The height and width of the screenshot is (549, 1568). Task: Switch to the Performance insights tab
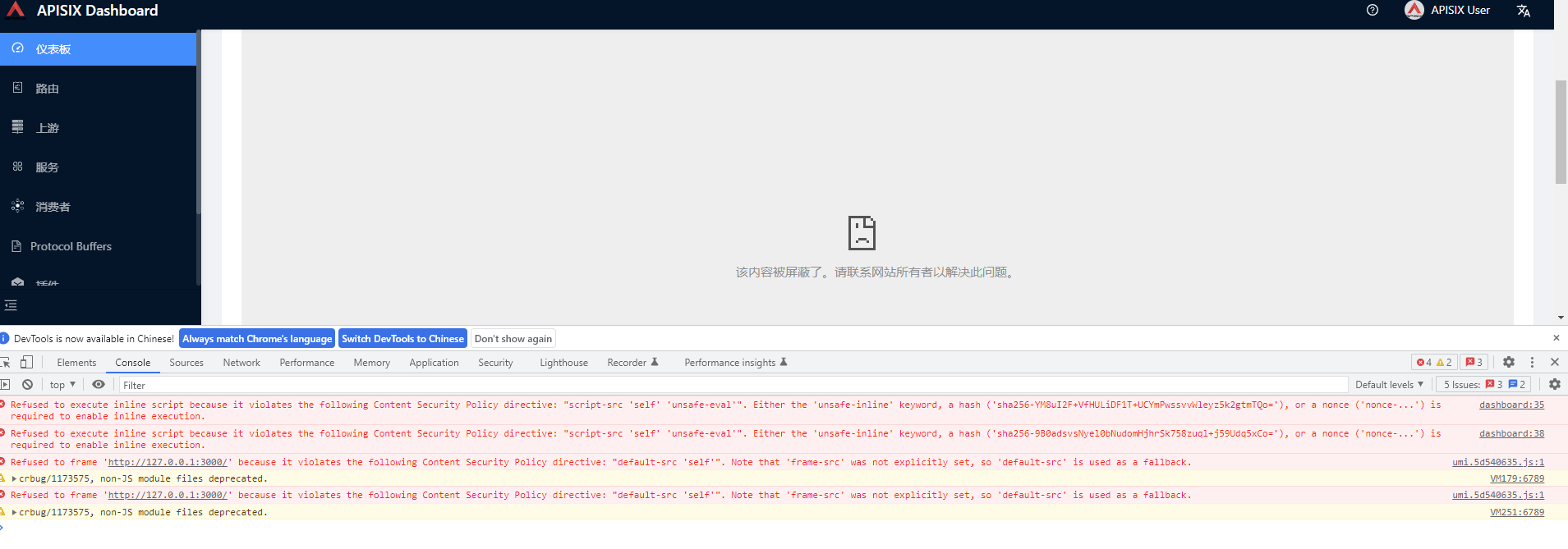tap(735, 363)
